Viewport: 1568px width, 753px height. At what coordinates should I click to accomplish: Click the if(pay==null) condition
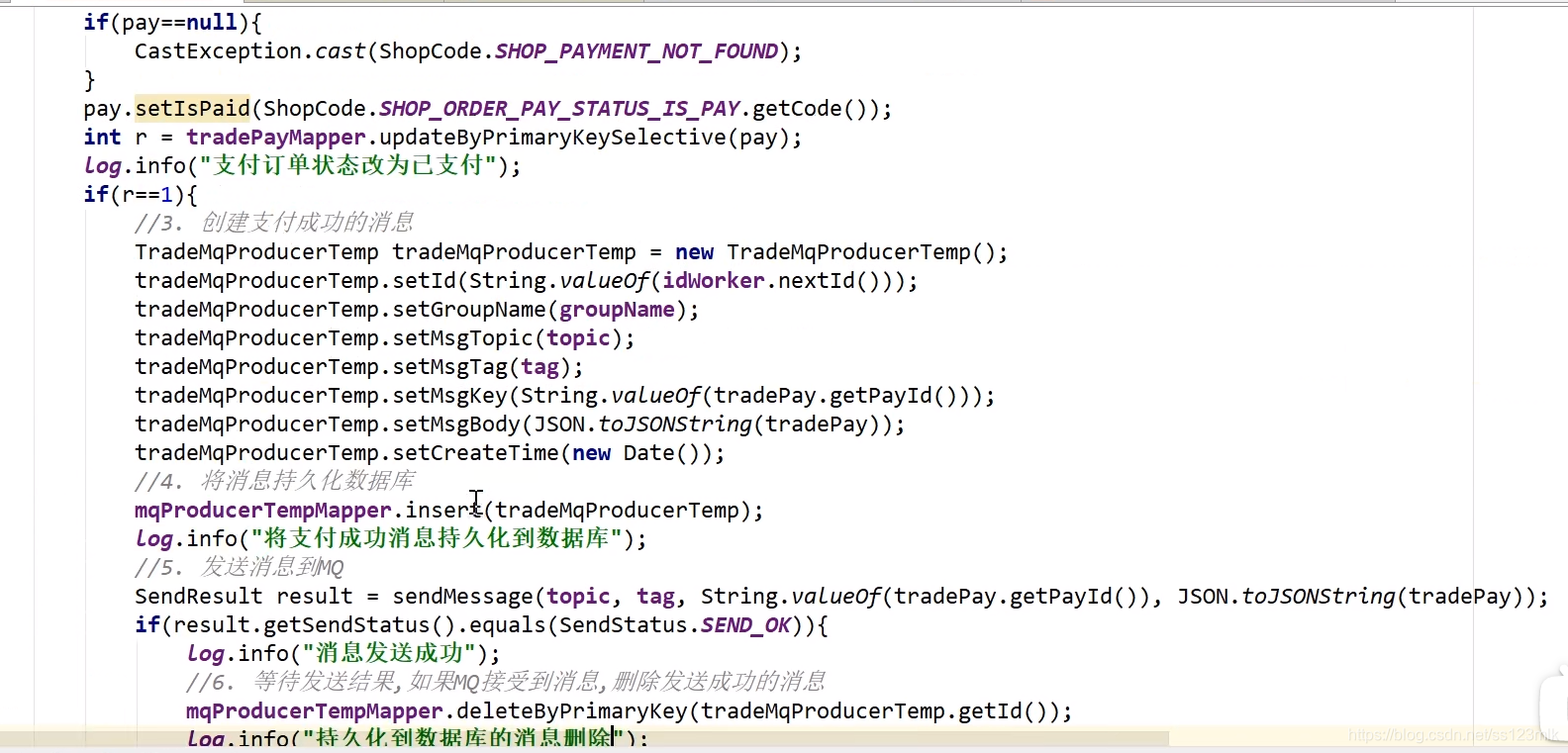pos(172,23)
